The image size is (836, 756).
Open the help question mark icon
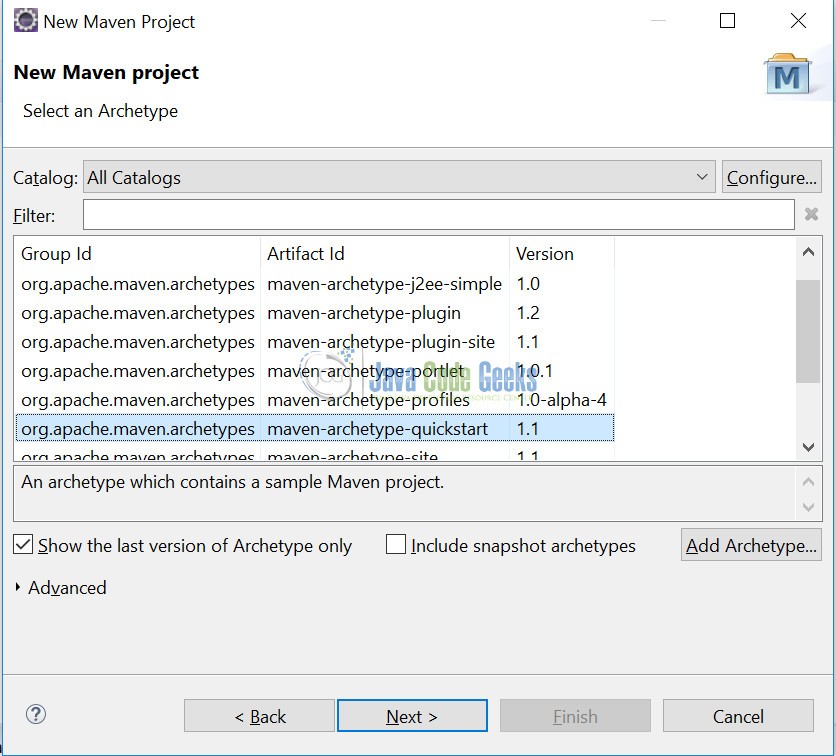pyautogui.click(x=36, y=714)
